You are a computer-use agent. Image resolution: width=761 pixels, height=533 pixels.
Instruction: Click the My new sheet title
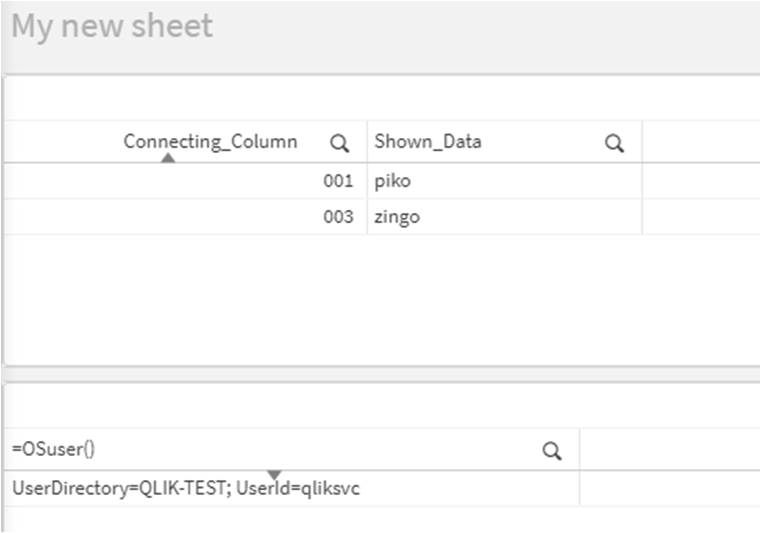tap(112, 25)
